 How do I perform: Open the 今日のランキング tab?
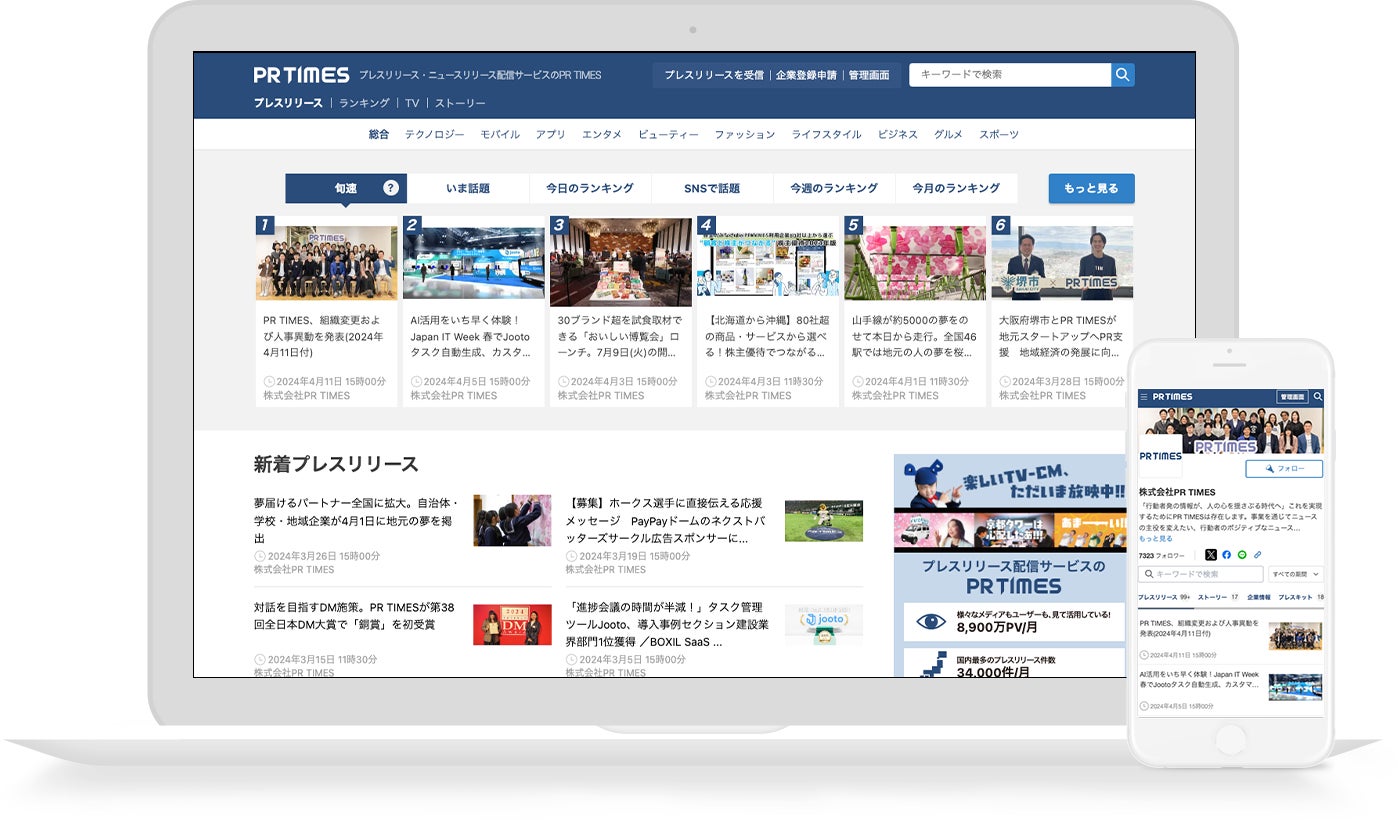pyautogui.click(x=590, y=188)
